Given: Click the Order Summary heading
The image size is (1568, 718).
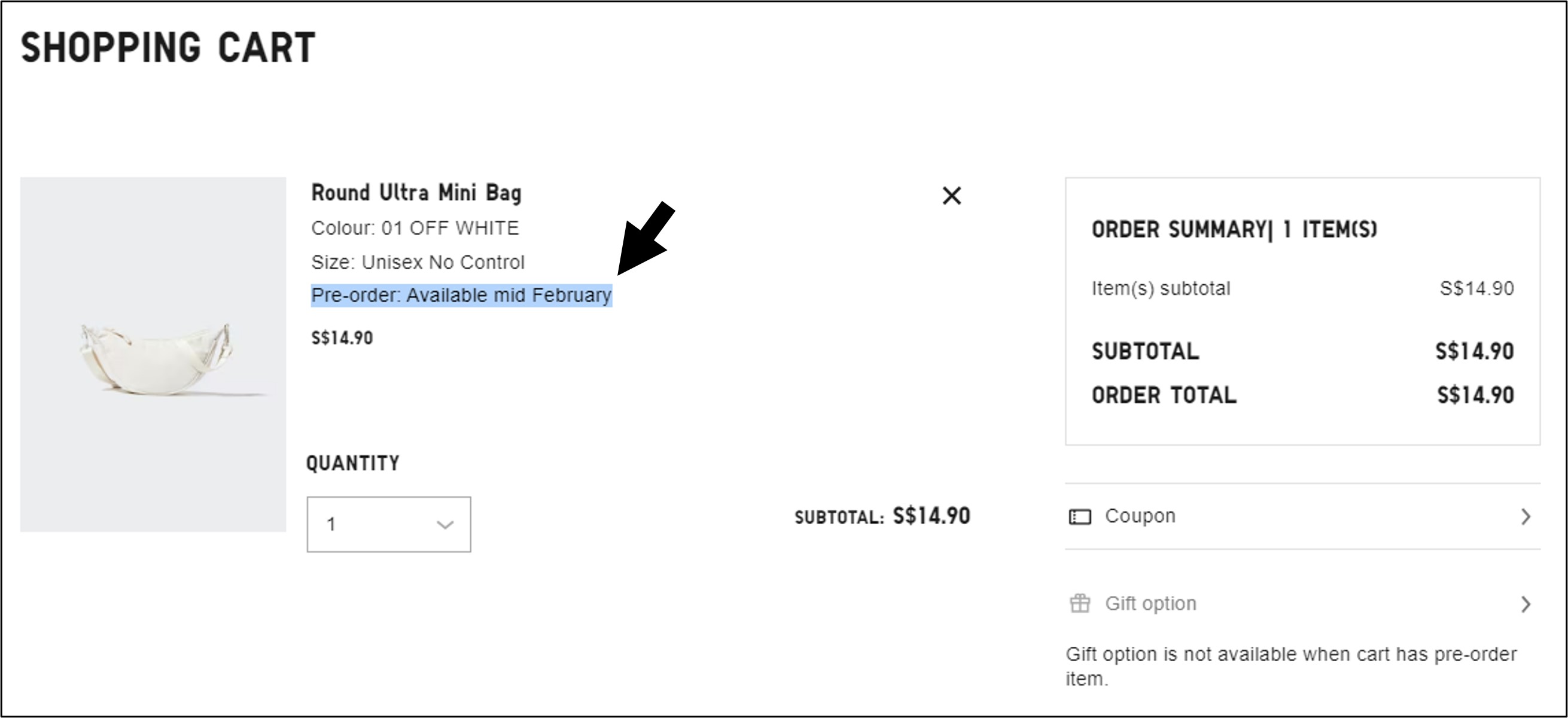Looking at the screenshot, I should point(1234,230).
